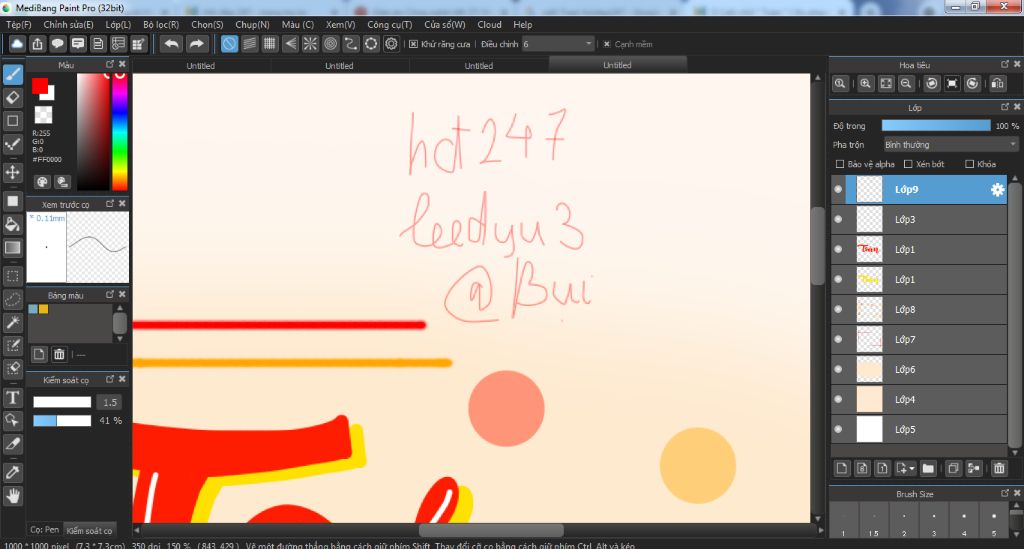Create a new layer in the layer panel
This screenshot has height=549, width=1024.
click(842, 468)
